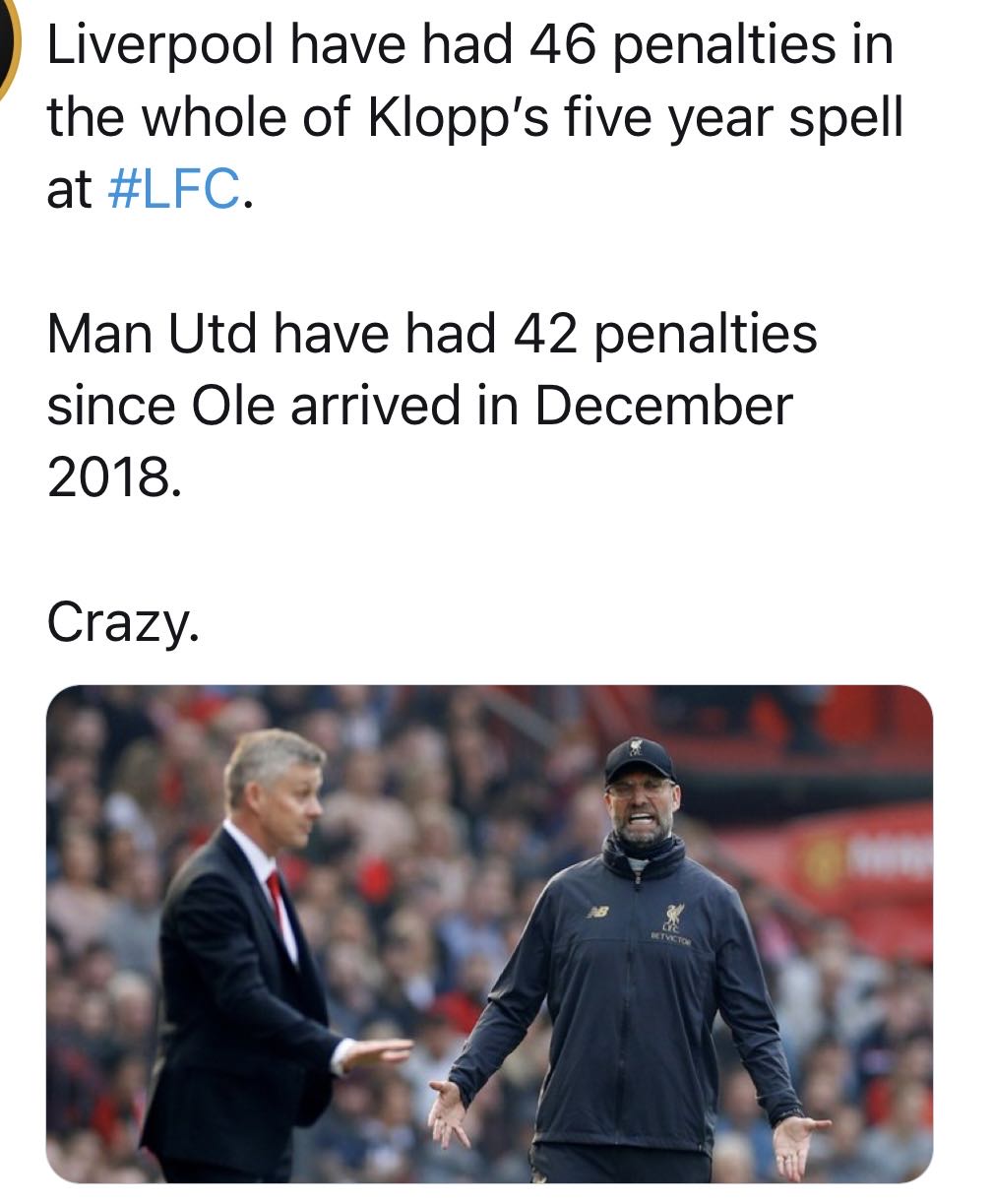Click the word "December" in the tweet
Viewport: 993px width, 1204px height.
663,406
